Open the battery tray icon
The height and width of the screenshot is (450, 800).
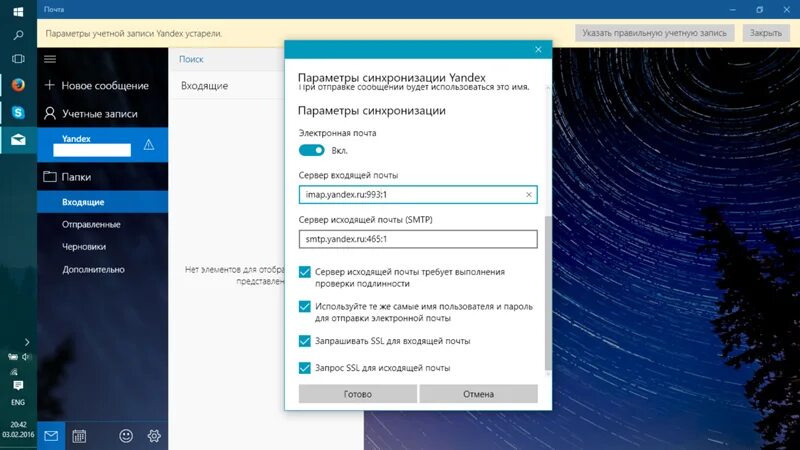click(x=13, y=357)
